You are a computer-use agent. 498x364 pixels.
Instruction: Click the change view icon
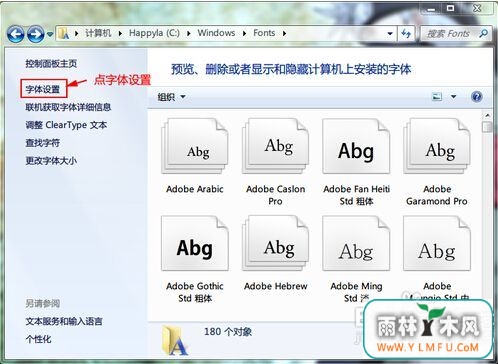(437, 97)
